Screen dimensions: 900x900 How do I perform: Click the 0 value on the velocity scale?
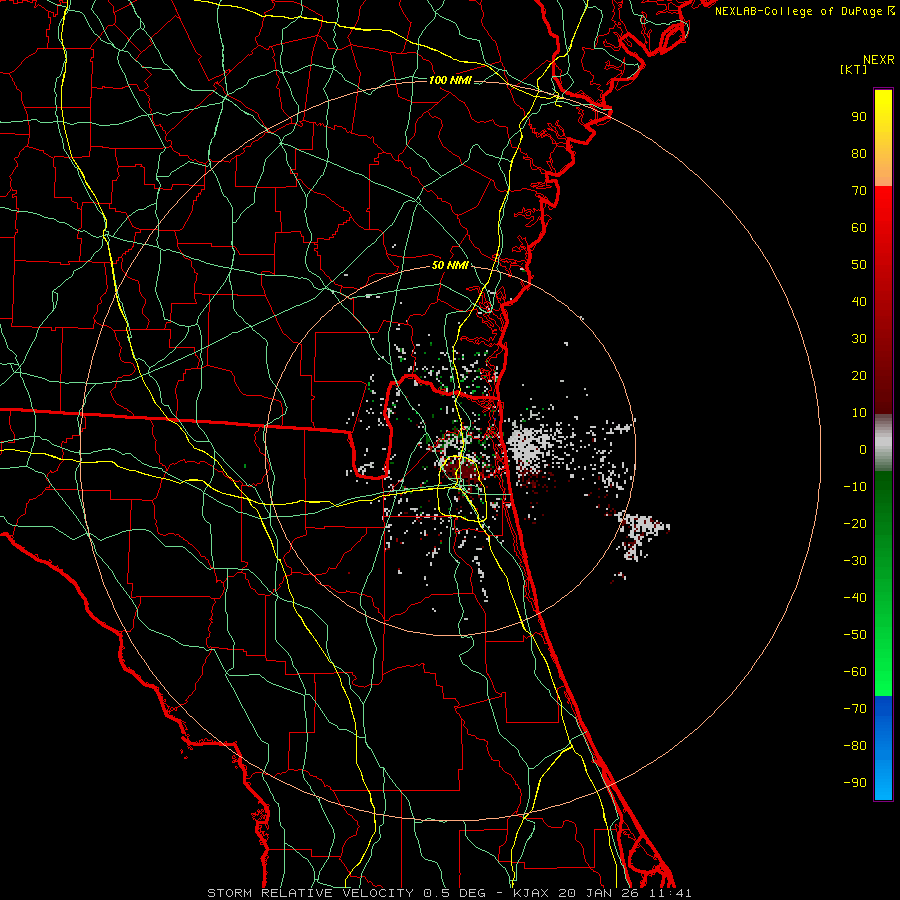point(863,450)
